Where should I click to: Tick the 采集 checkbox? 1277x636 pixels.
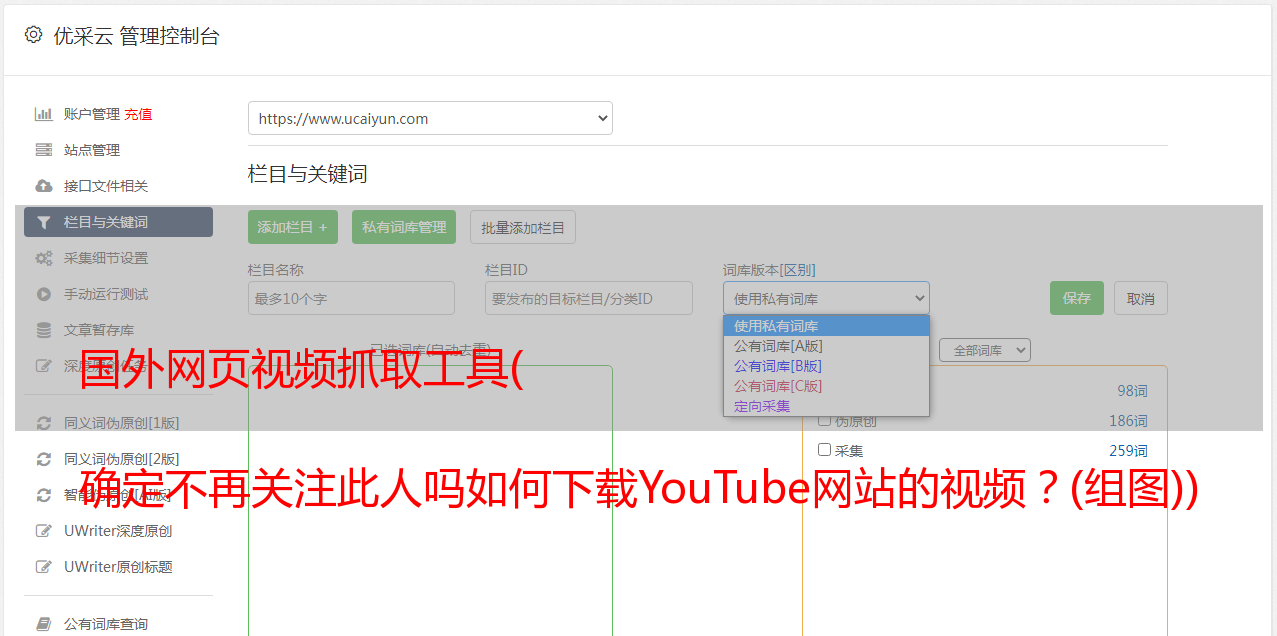(825, 450)
